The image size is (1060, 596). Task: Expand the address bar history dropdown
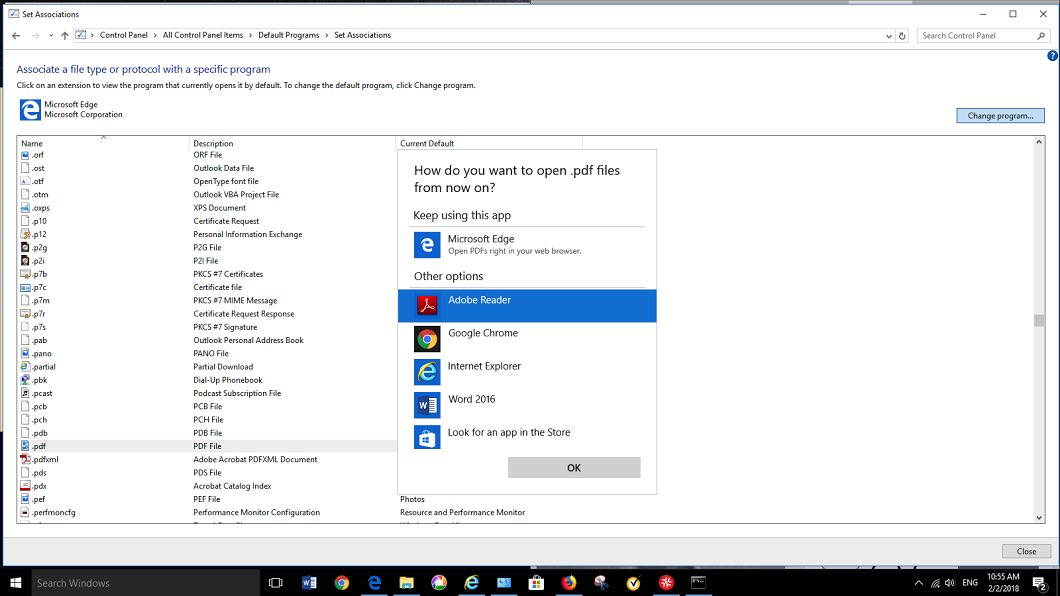pos(888,36)
